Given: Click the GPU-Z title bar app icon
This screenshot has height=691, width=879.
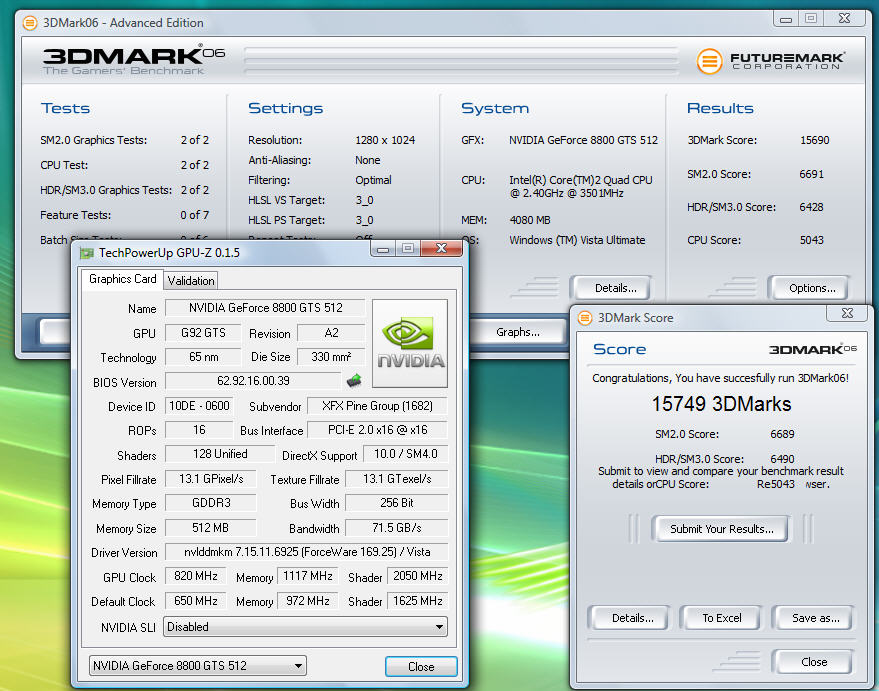Looking at the screenshot, I should click(x=87, y=253).
